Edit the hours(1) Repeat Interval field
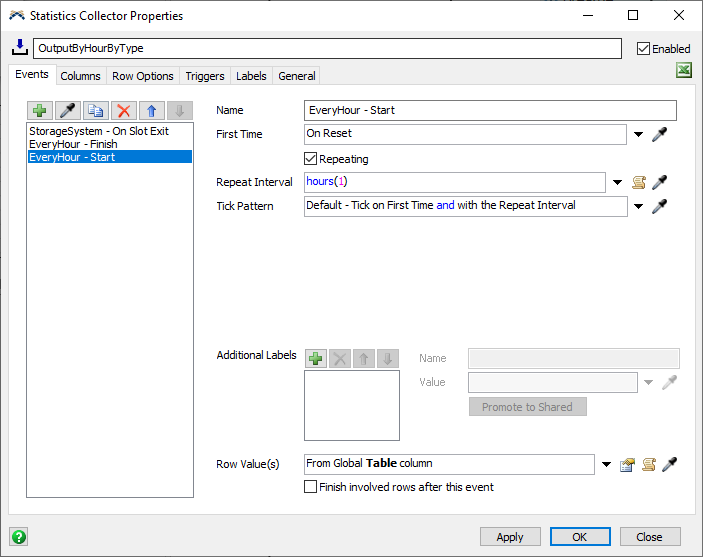Viewport: 703px width, 557px height. pyautogui.click(x=455, y=182)
